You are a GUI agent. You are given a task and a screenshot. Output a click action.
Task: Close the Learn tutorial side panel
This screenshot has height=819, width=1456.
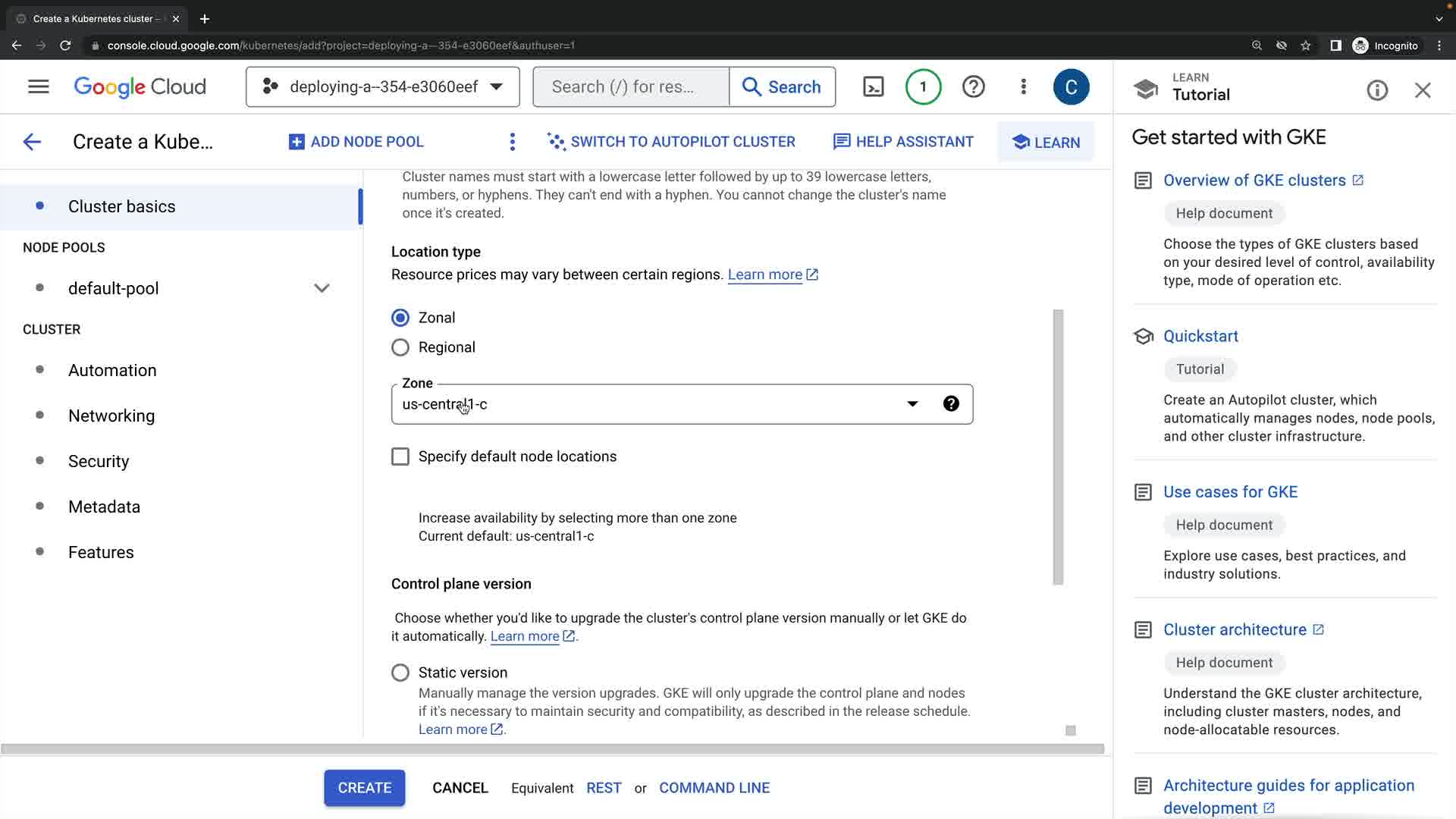[1423, 90]
